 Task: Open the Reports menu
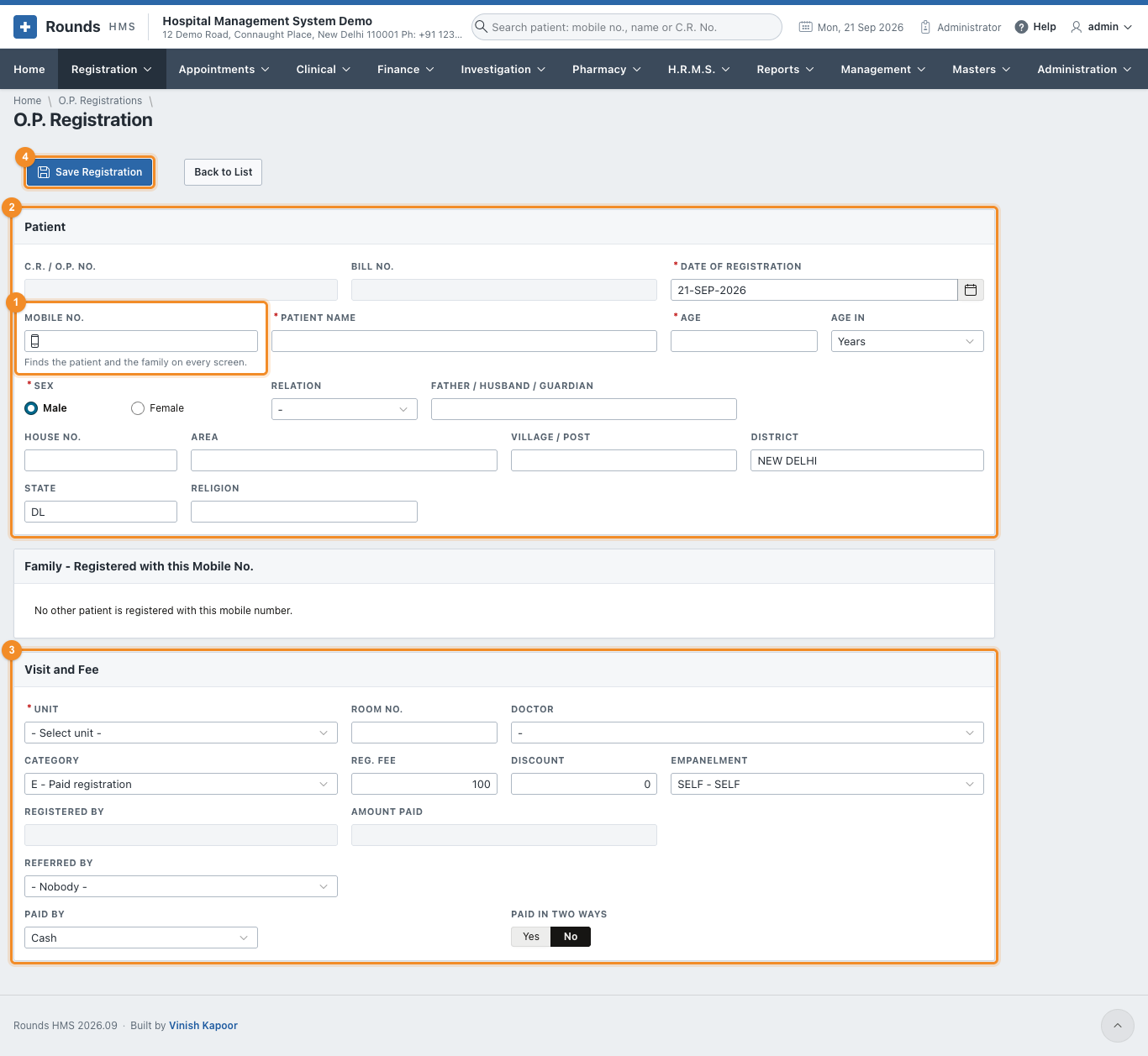tap(786, 69)
